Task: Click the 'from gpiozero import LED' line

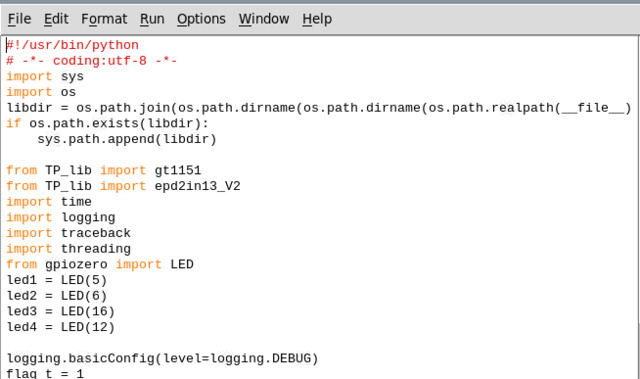Action: click(100, 264)
